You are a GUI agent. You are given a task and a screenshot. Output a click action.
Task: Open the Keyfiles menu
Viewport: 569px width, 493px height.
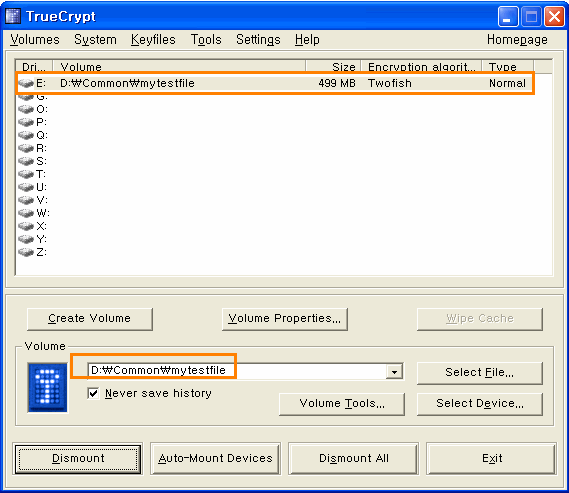point(153,40)
